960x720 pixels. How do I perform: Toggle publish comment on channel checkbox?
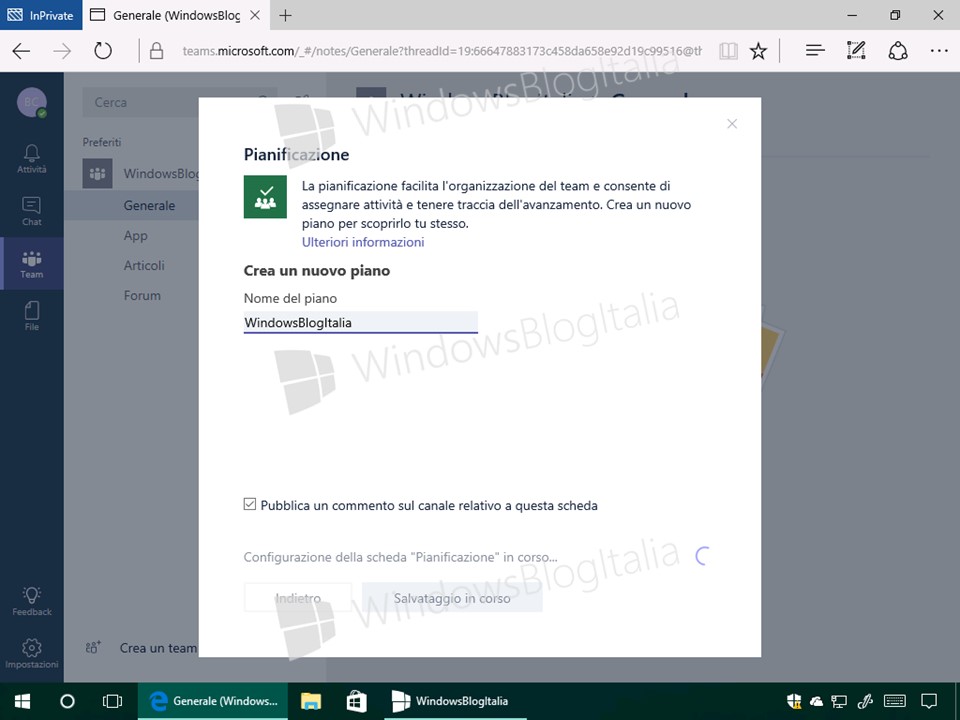coord(250,504)
